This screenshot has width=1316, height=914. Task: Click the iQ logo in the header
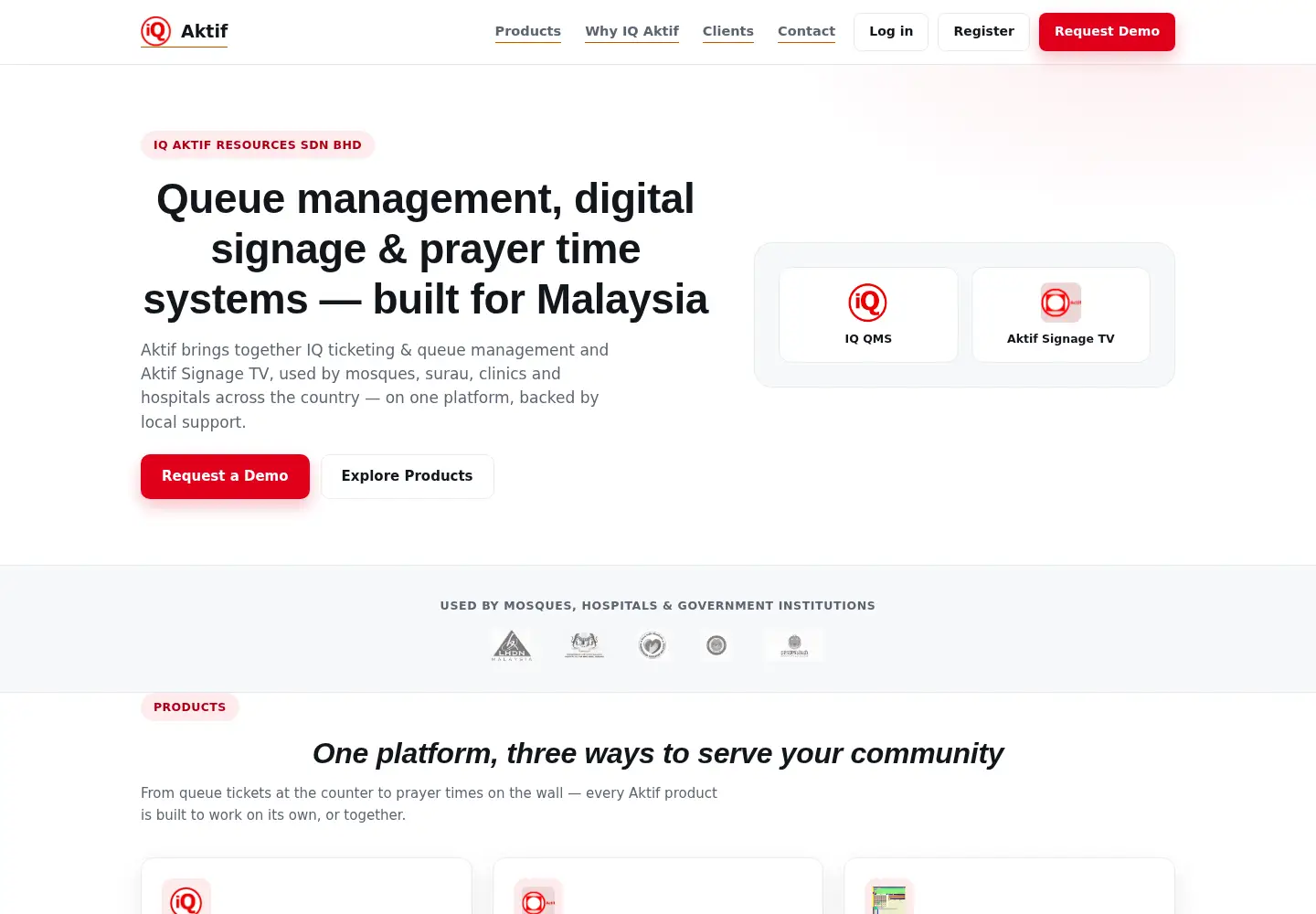(x=156, y=31)
